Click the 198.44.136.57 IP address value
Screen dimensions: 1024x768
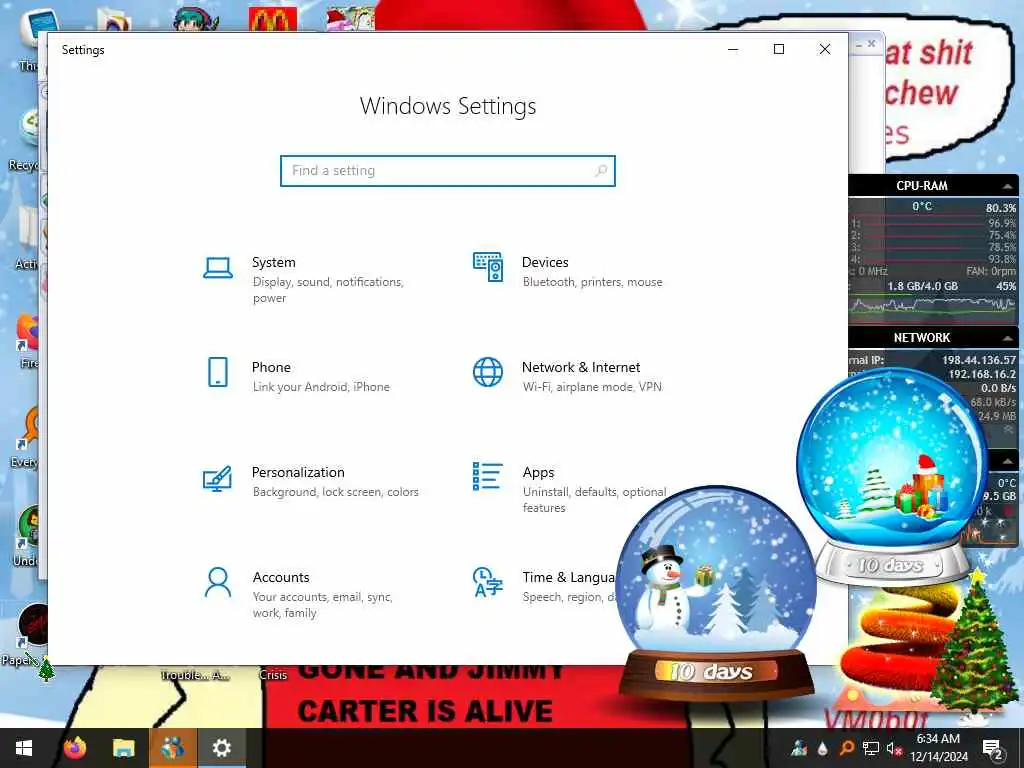pos(979,360)
